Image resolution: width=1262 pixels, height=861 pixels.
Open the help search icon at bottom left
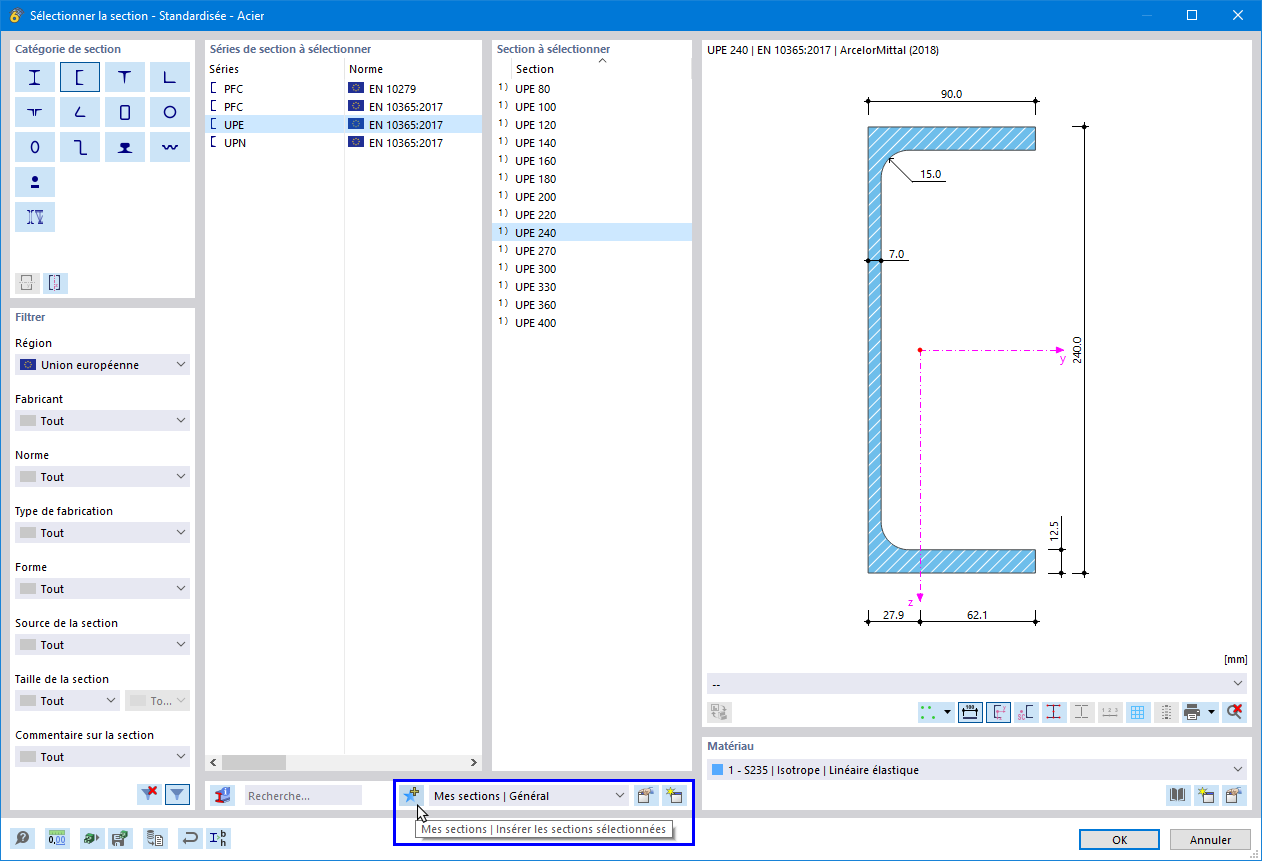click(x=22, y=838)
